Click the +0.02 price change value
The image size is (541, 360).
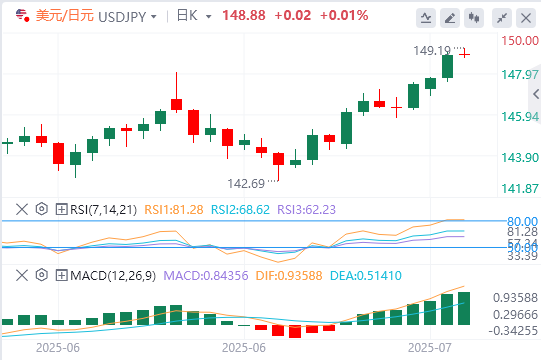pos(293,16)
